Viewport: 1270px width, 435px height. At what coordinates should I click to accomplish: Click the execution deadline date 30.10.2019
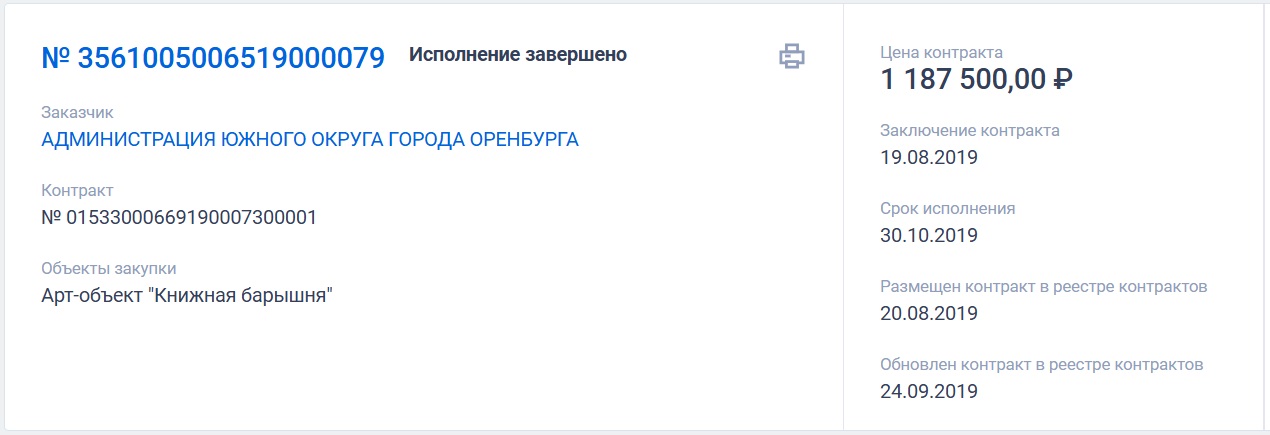[929, 236]
